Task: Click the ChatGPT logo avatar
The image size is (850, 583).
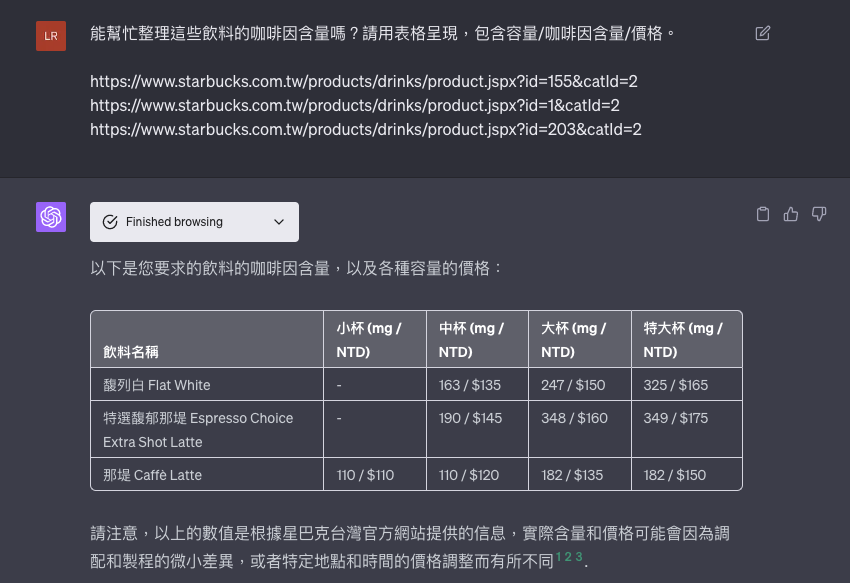Action: (51, 217)
